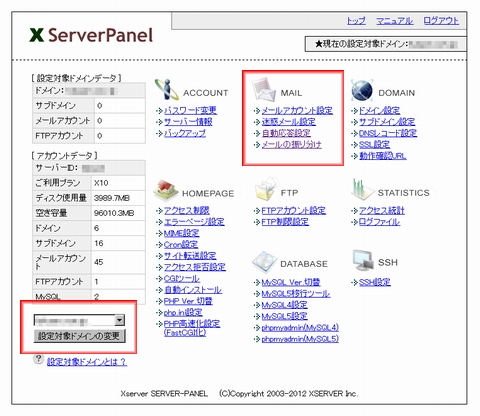The width and height of the screenshot is (480, 416).
Task: Open SSH設定 link
Action: [375, 282]
